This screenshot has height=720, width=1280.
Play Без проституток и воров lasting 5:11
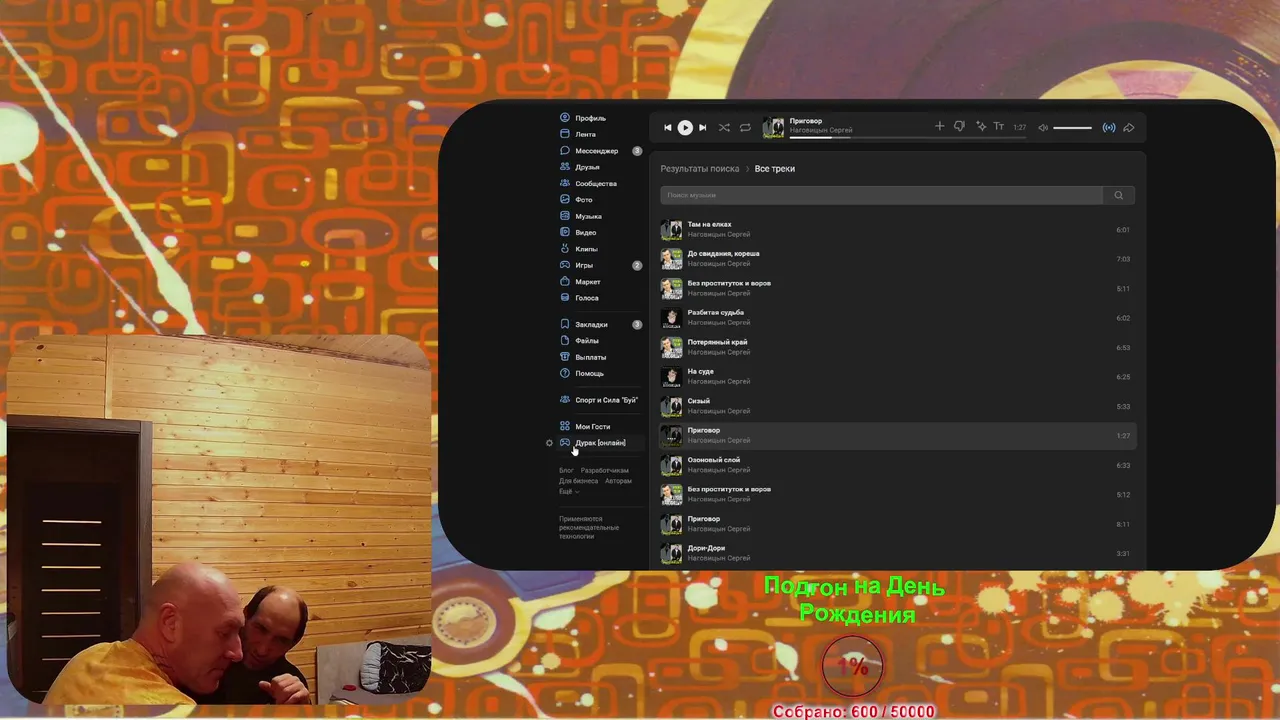click(897, 289)
